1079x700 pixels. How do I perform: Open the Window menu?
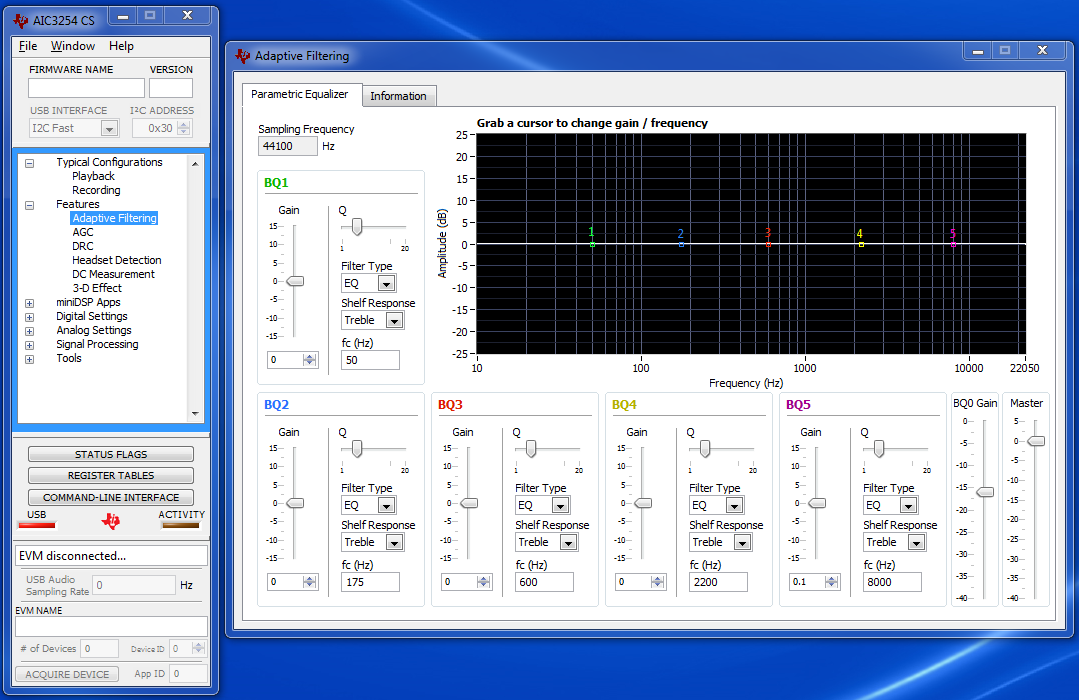click(x=73, y=46)
